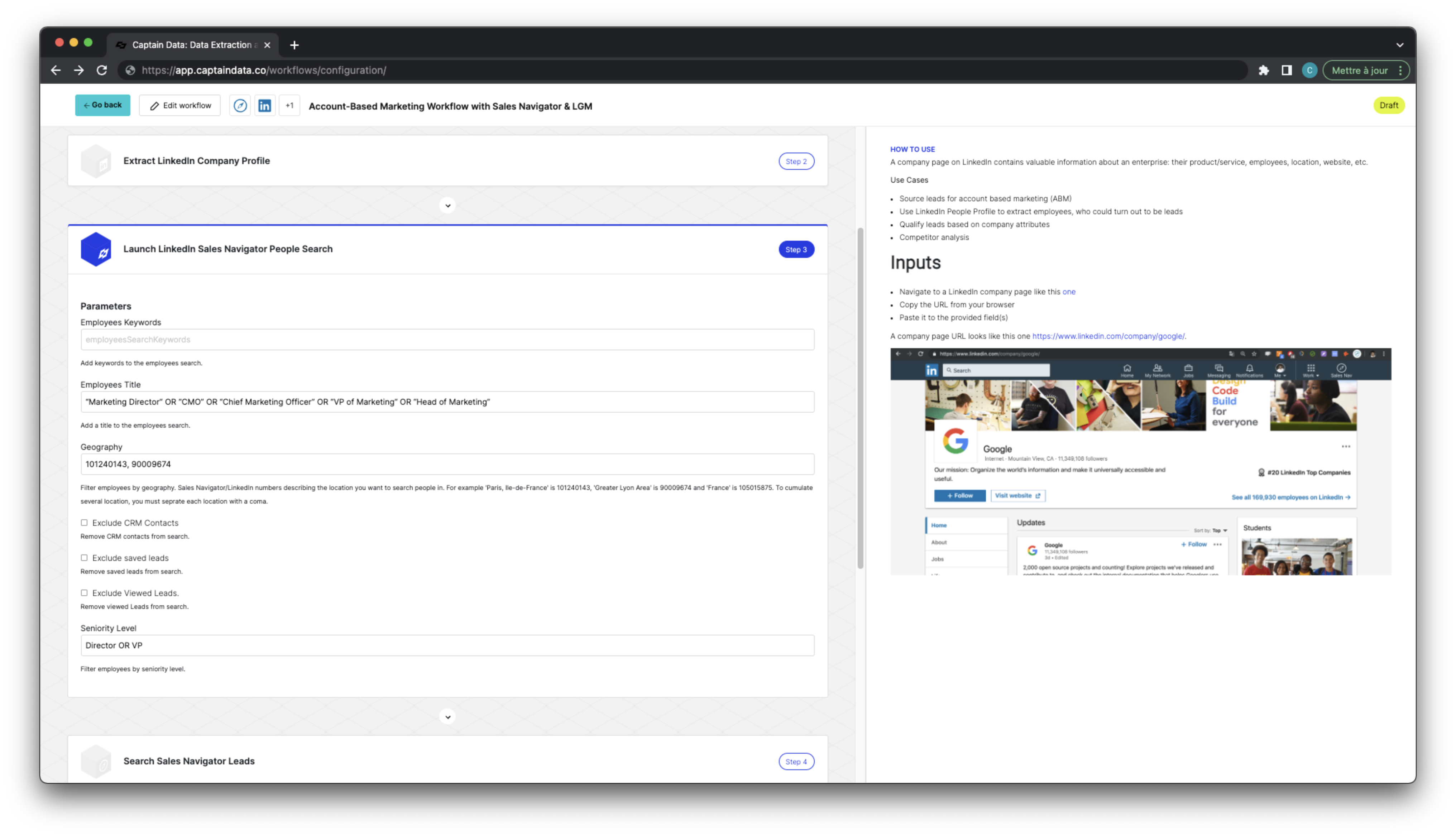
Task: Click into the Seniority Level field
Action: 447,645
